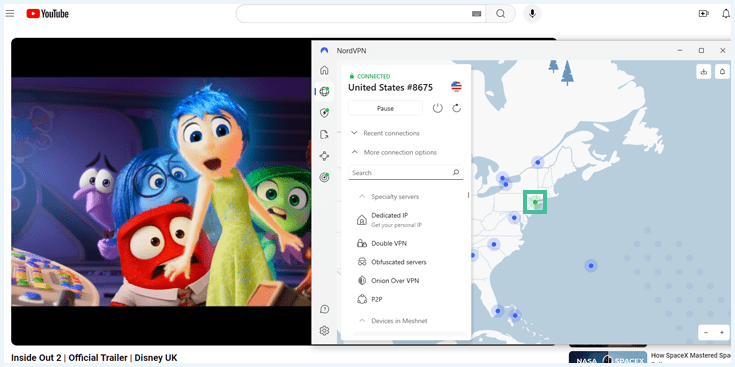This screenshot has width=735, height=367.
Task: Open the NordVPN map notification bell
Action: 722,72
